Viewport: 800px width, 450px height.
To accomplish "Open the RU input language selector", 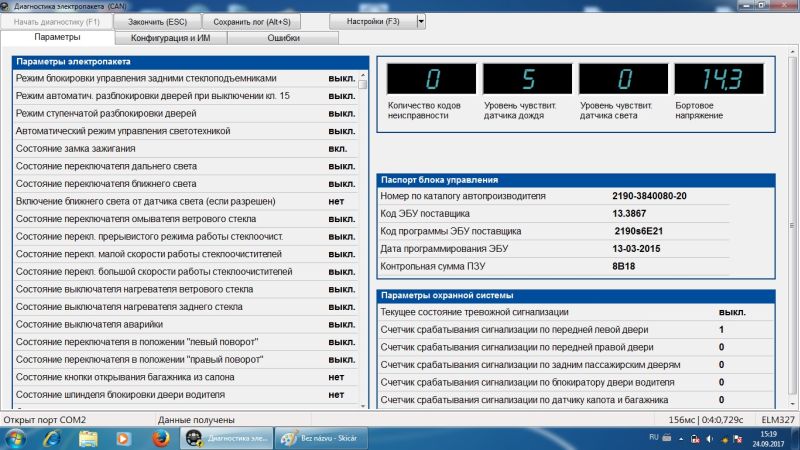I will pyautogui.click(x=654, y=438).
